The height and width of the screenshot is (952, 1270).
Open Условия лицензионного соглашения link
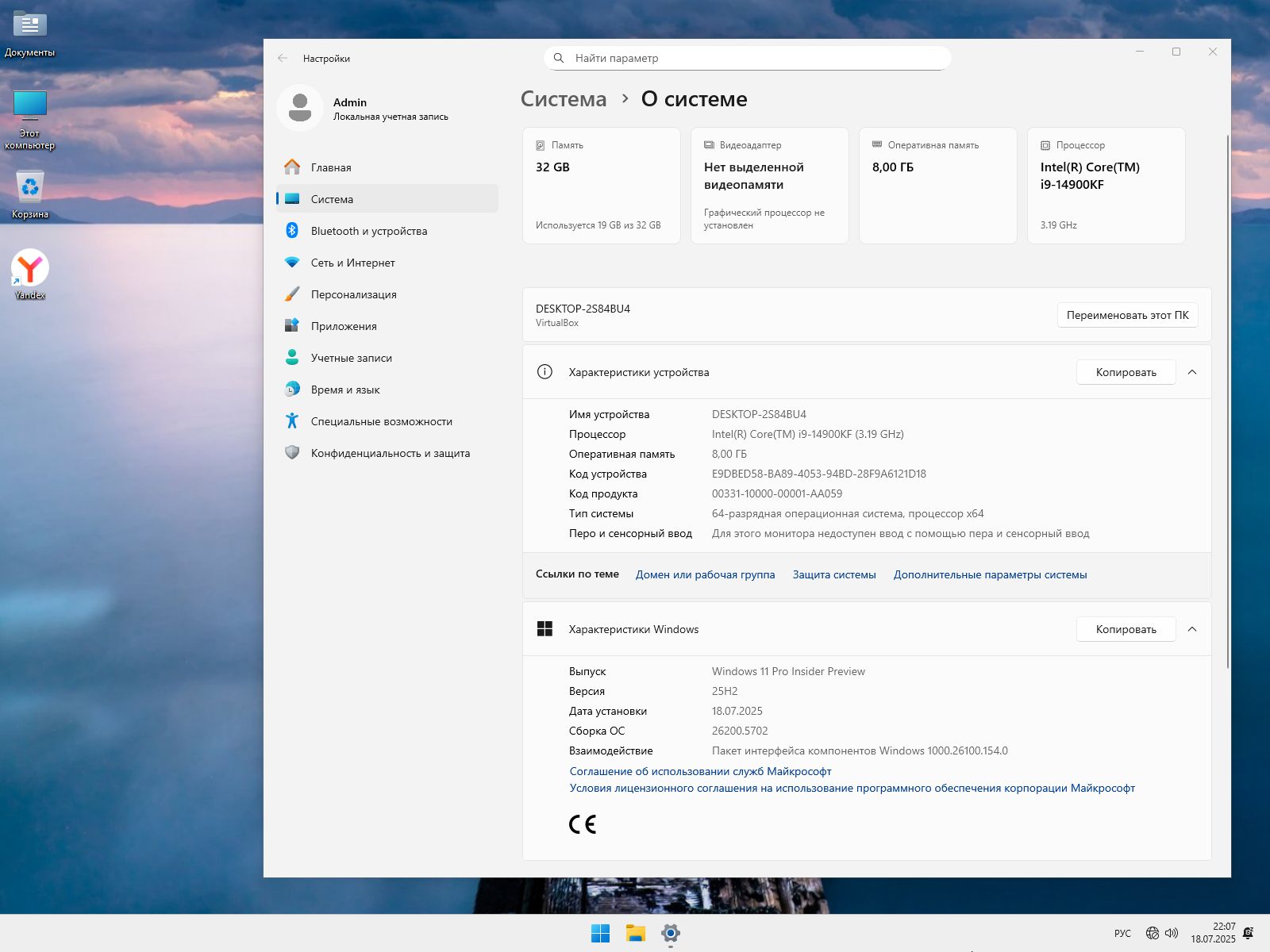pos(852,788)
